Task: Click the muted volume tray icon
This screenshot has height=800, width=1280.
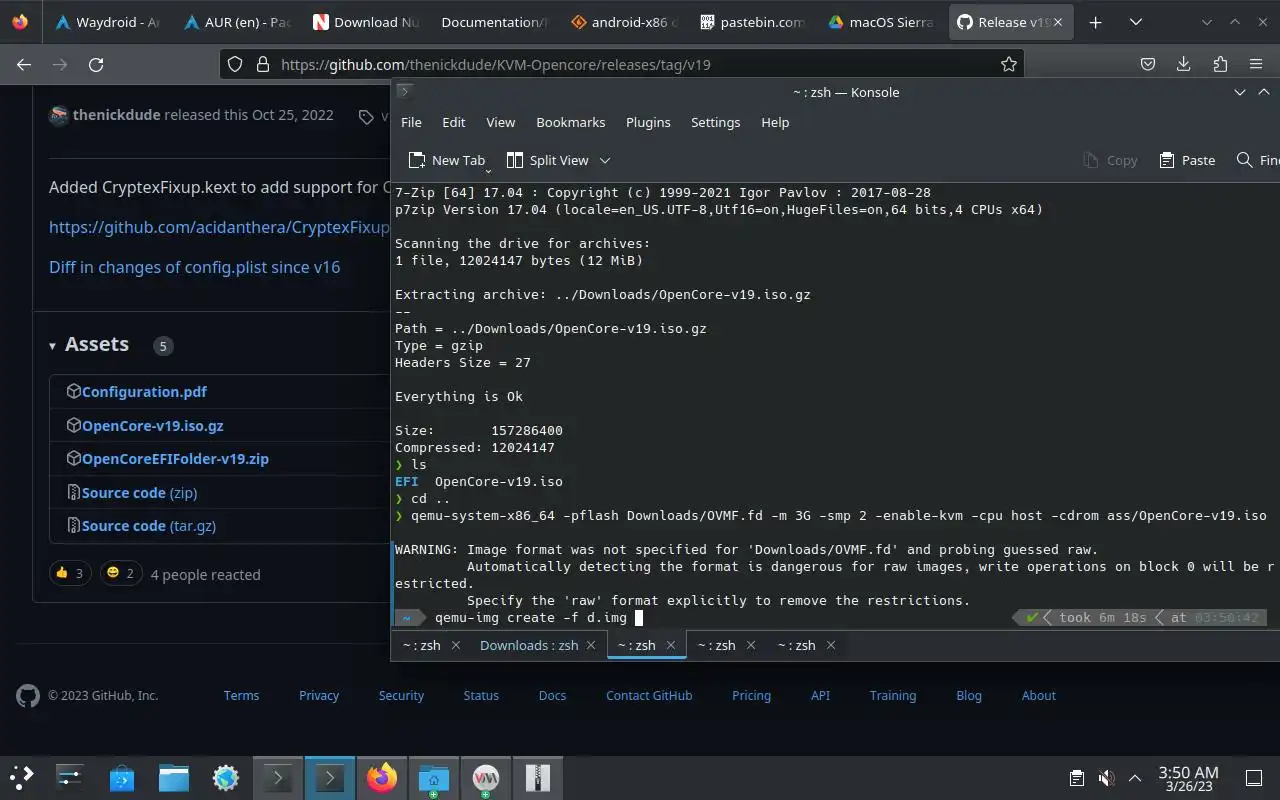Action: tap(1106, 778)
